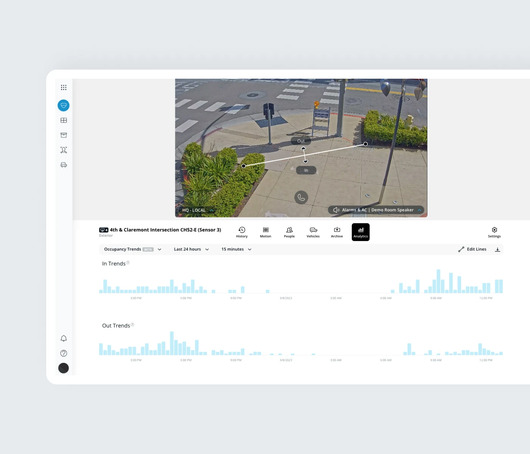Download the trends data
Viewport: 530px width, 454px height.
(498, 250)
